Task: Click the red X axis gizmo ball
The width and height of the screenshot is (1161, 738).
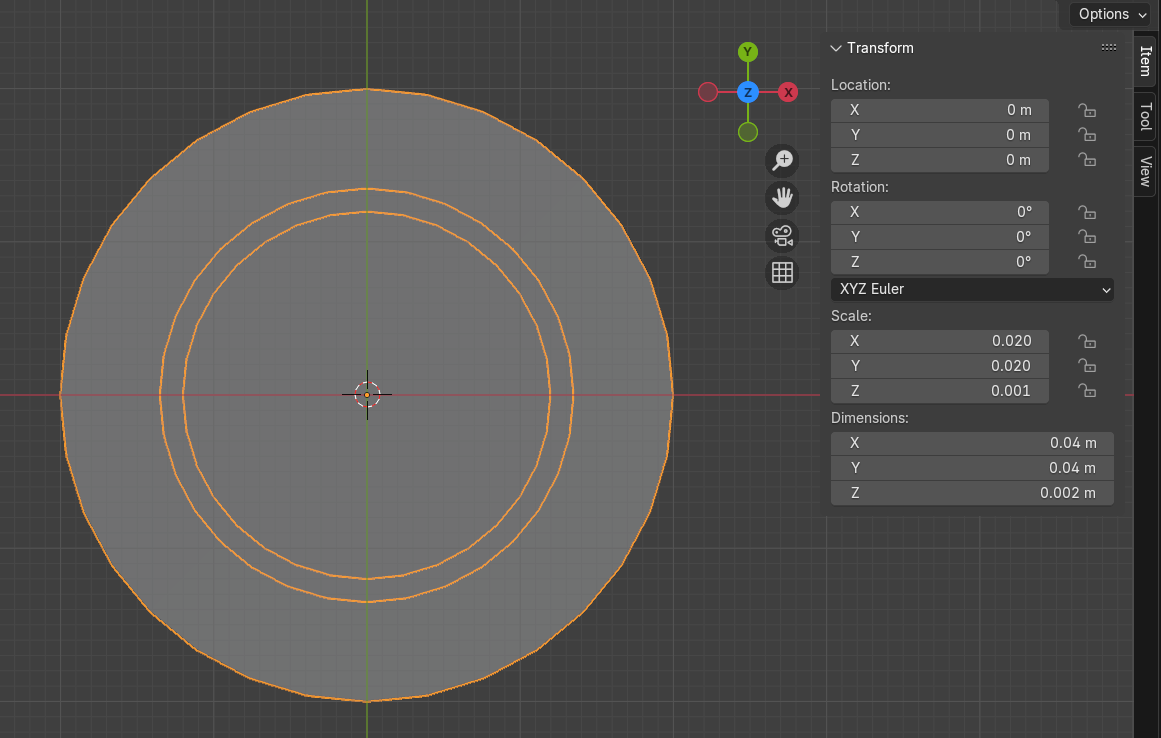Action: point(788,93)
